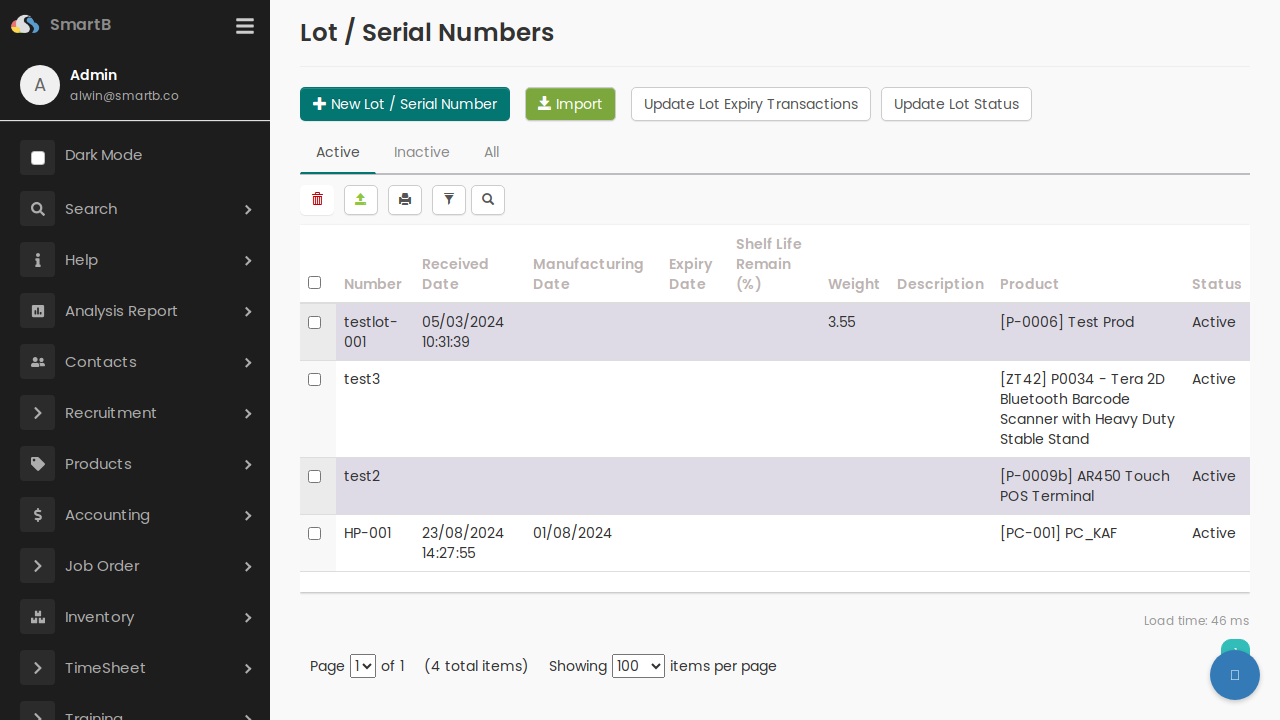Switch to the Inactive tab
This screenshot has height=720, width=1280.
click(421, 152)
